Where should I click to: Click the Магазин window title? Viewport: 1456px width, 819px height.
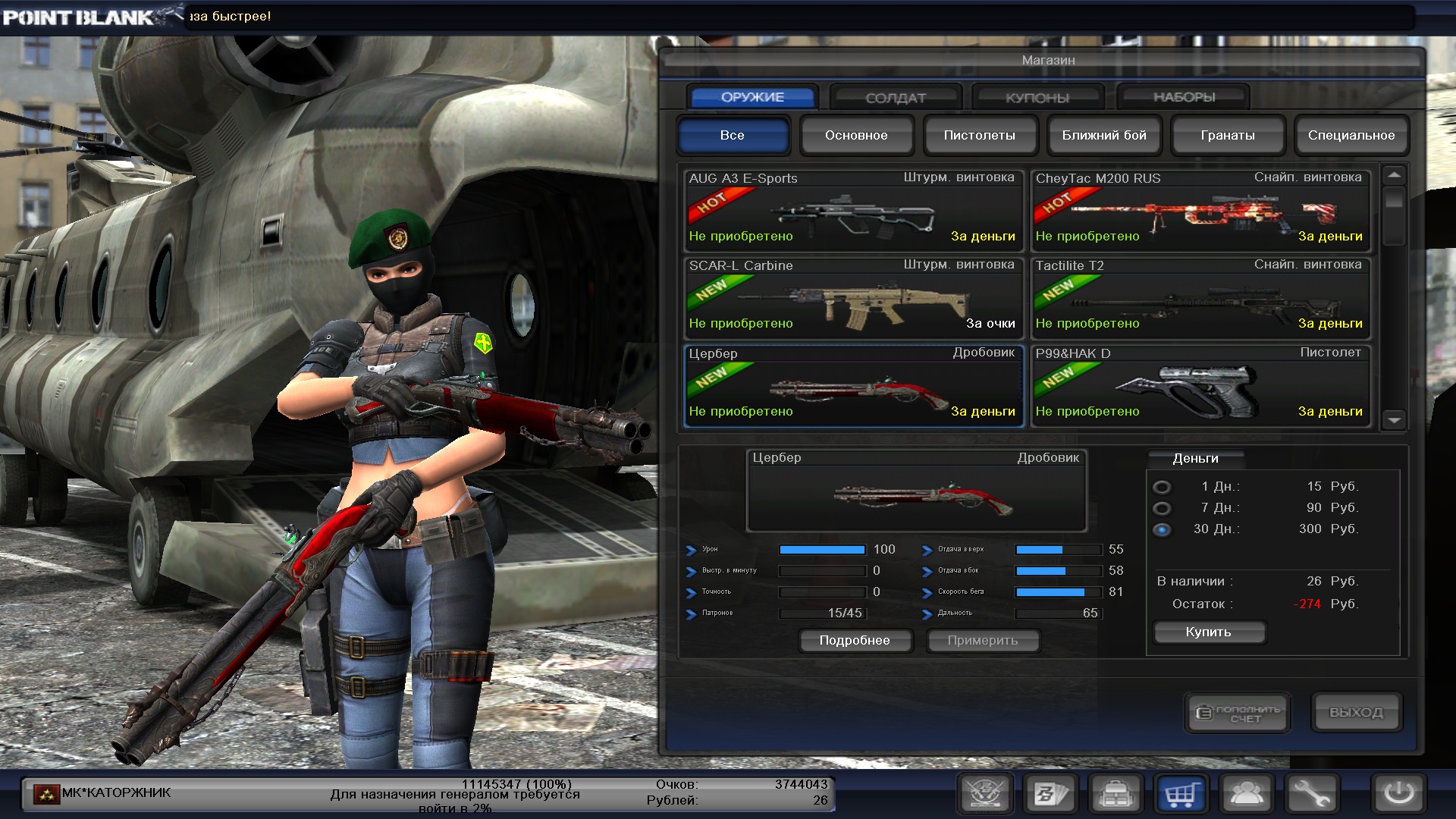(1048, 60)
